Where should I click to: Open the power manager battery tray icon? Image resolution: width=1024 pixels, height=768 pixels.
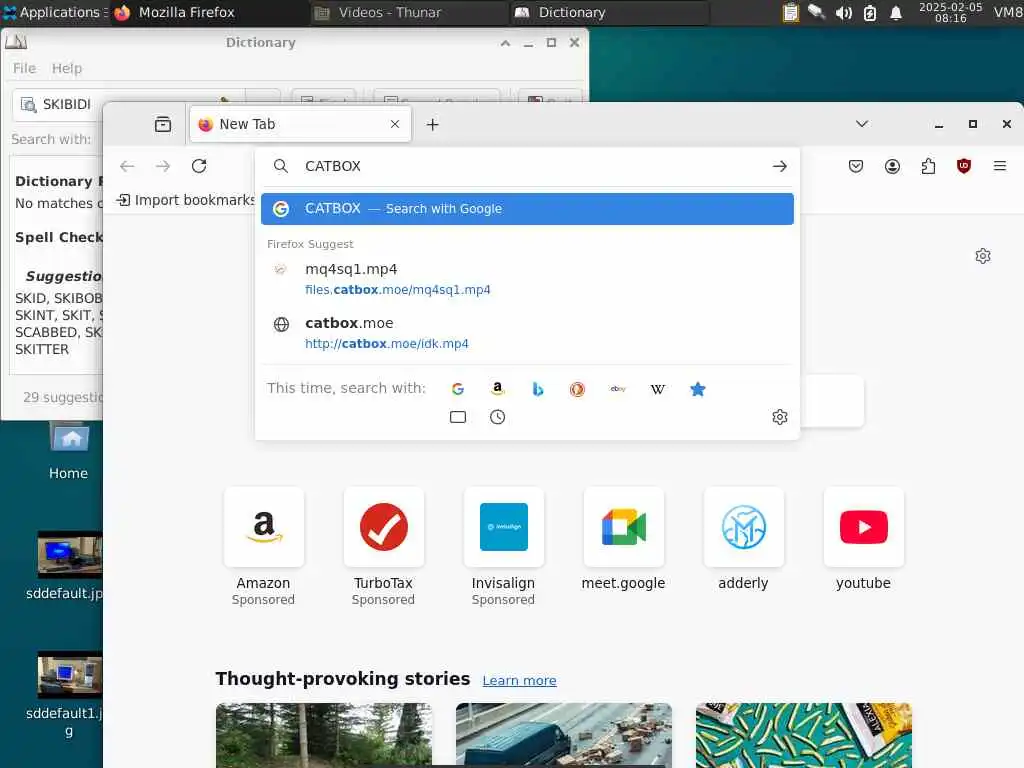click(869, 12)
